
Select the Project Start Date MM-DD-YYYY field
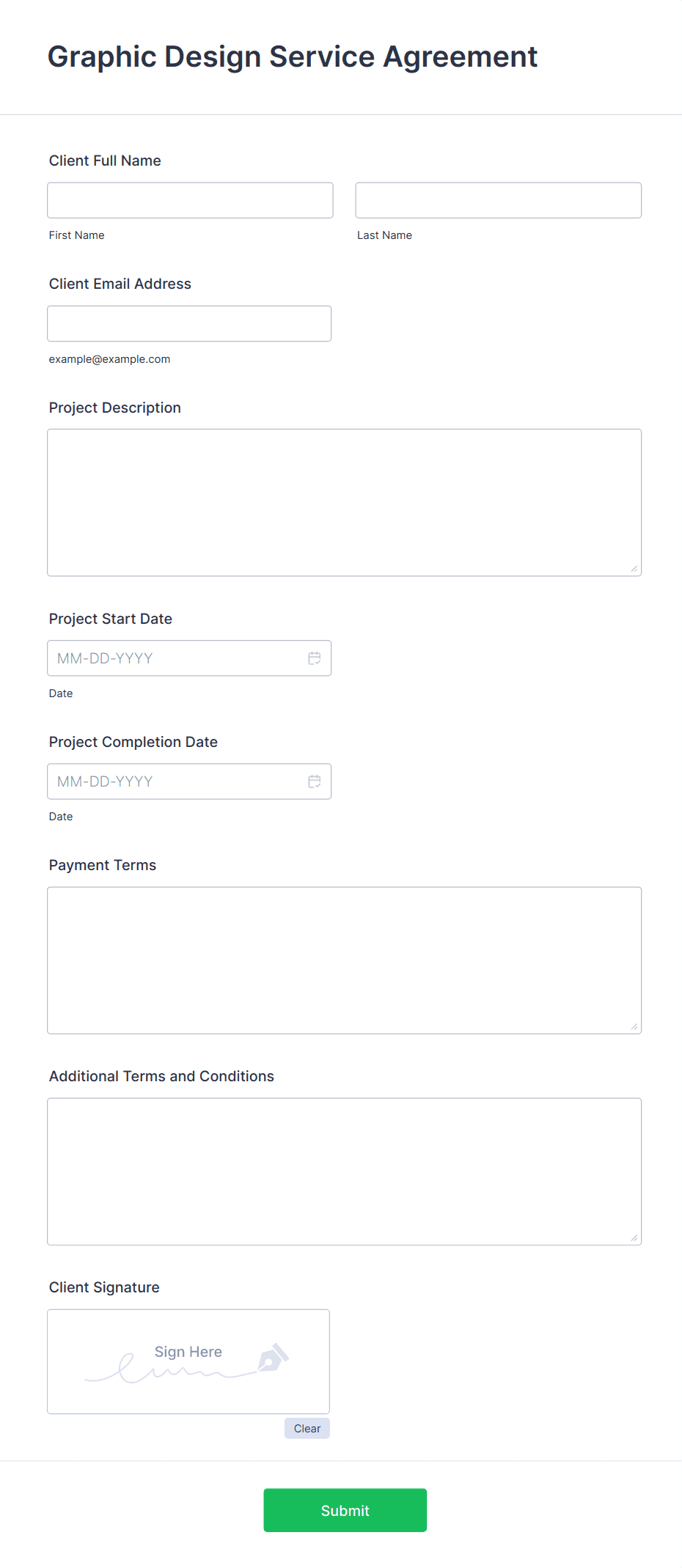click(189, 658)
